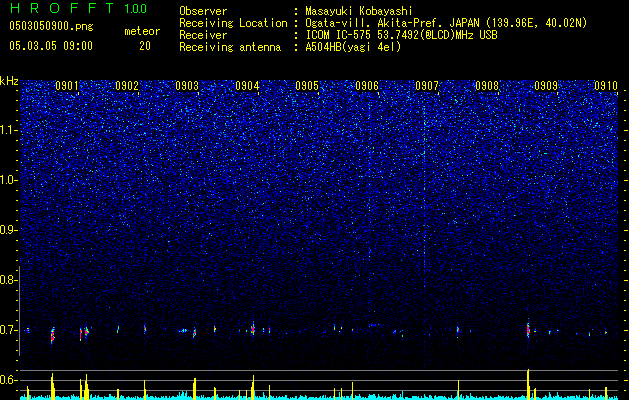629x400 pixels.
Task: Click the Observer label
Action: [x=203, y=11]
